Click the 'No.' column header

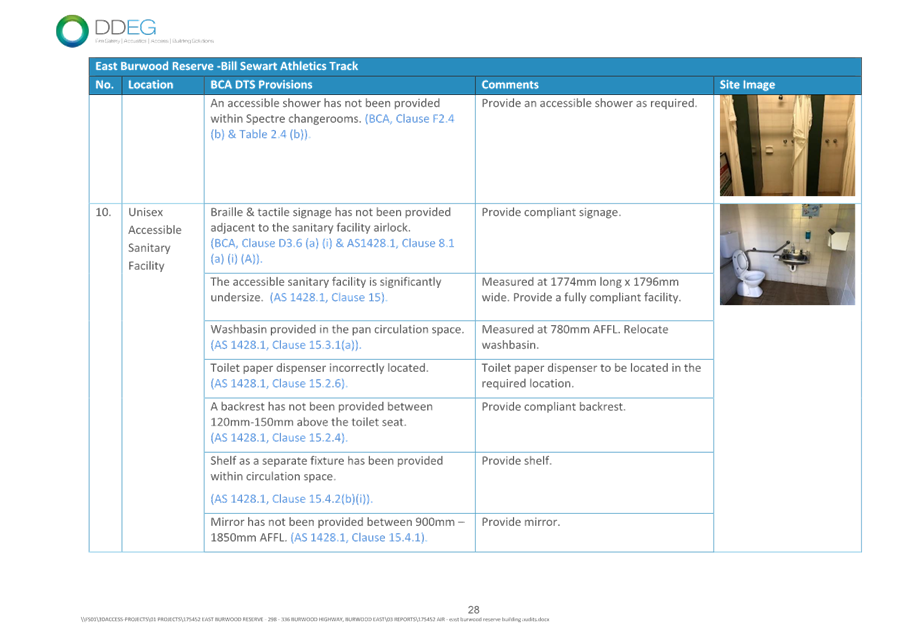pyautogui.click(x=103, y=85)
